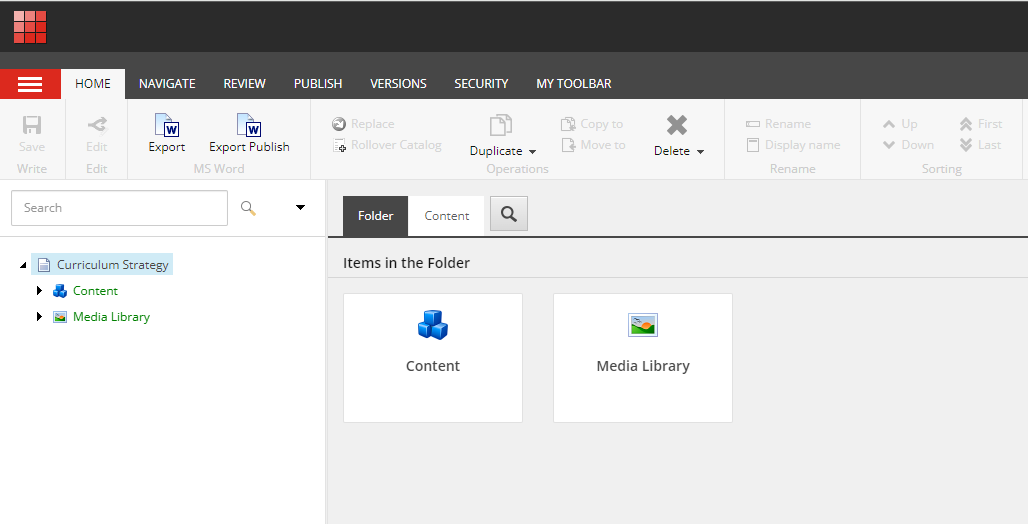
Task: Open the Content folder tile
Action: pyautogui.click(x=433, y=357)
